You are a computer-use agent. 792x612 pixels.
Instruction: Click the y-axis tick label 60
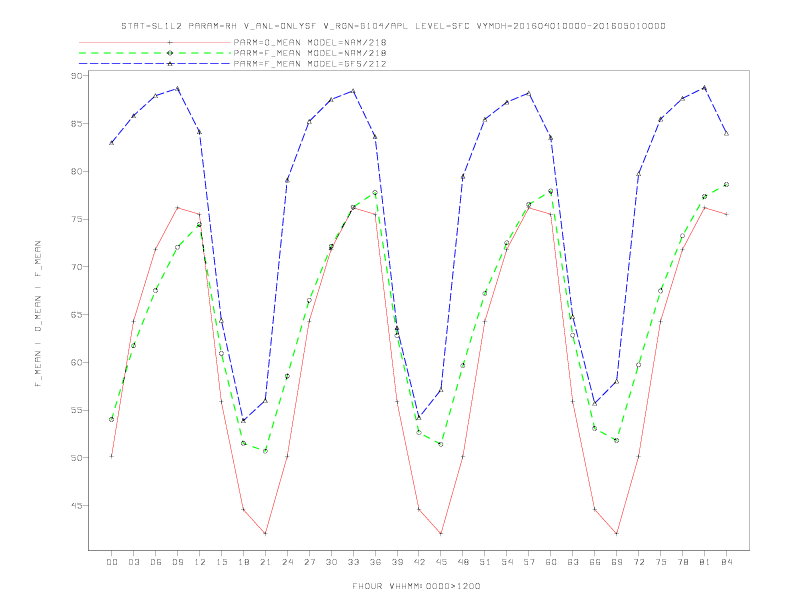(76, 363)
